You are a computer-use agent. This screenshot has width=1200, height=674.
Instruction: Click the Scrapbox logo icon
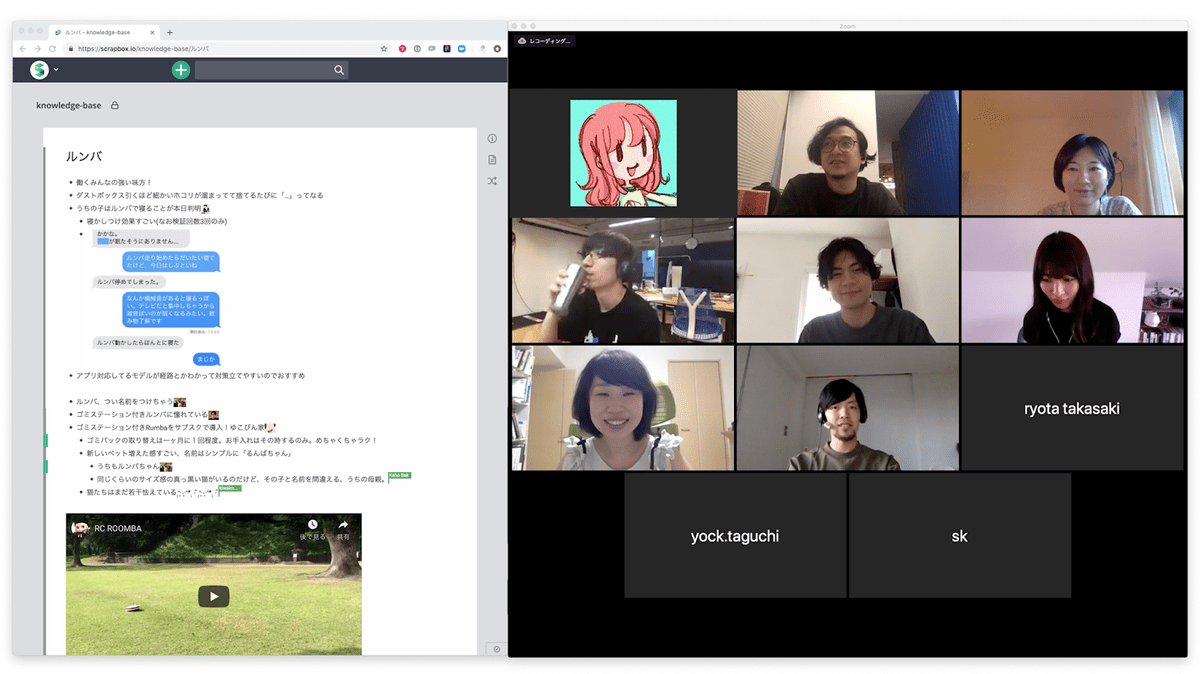pos(39,70)
